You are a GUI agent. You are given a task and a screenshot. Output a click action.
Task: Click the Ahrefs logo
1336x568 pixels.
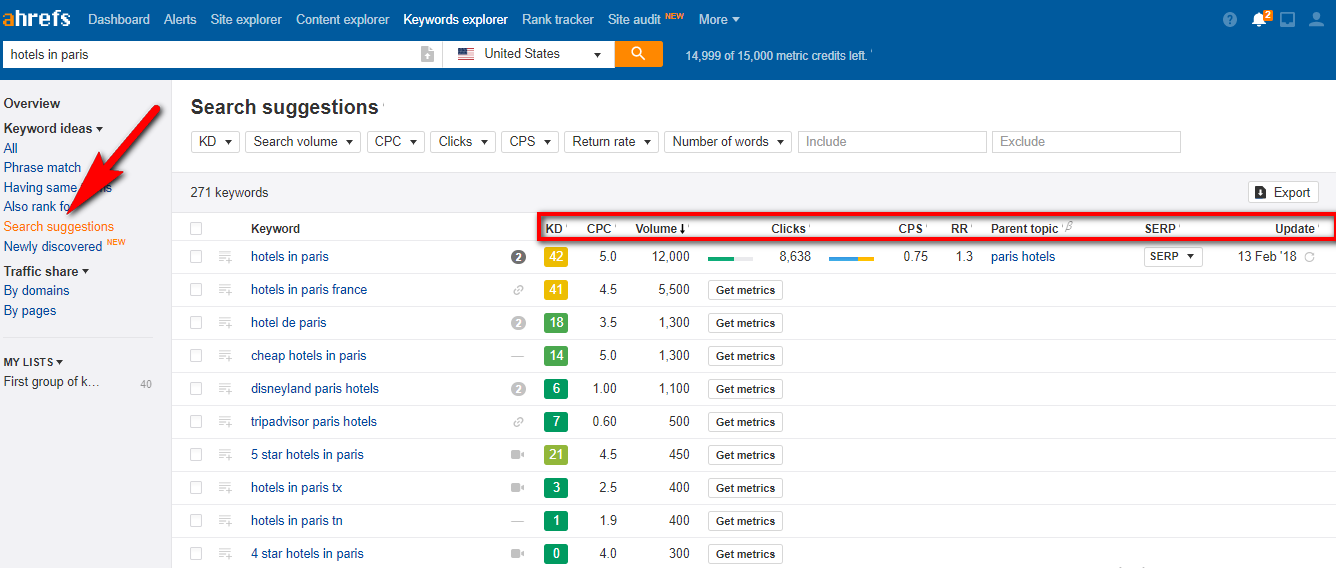point(37,19)
